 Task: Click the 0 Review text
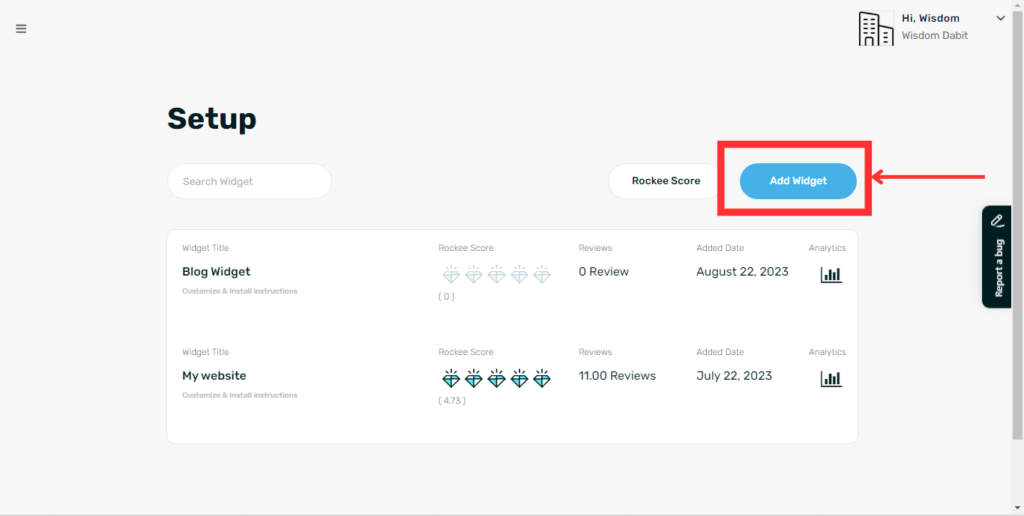(x=603, y=272)
